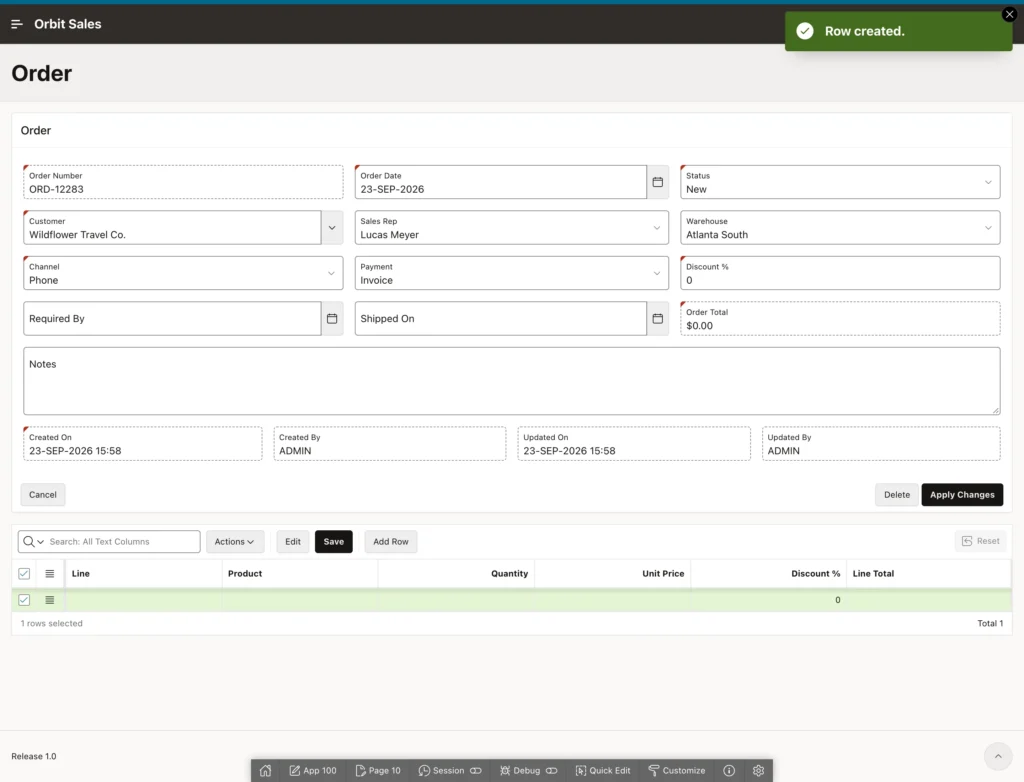Screen dimensions: 1024x782
Task: Click the info icon in developer toolbar
Action: tap(729, 771)
